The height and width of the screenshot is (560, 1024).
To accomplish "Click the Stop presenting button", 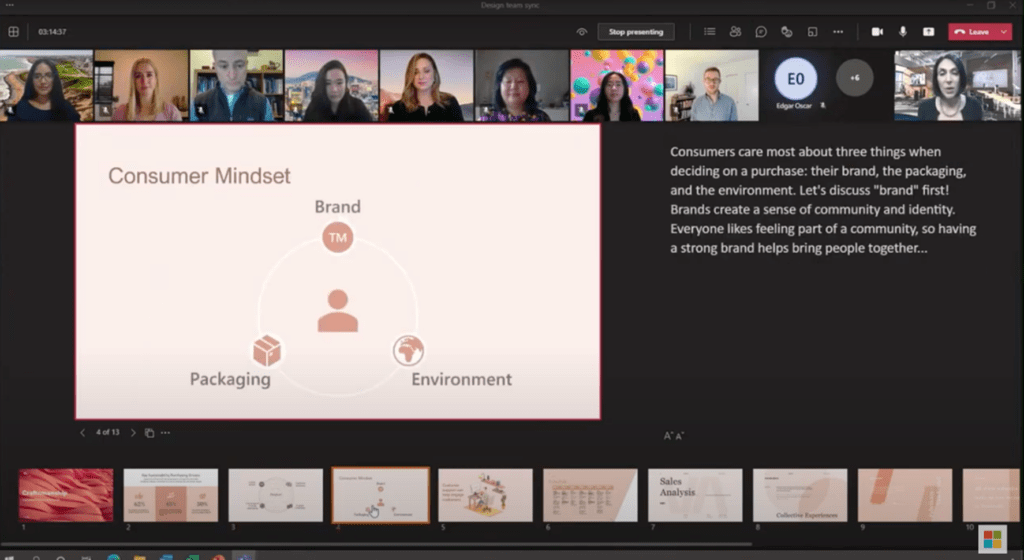I will (x=635, y=32).
